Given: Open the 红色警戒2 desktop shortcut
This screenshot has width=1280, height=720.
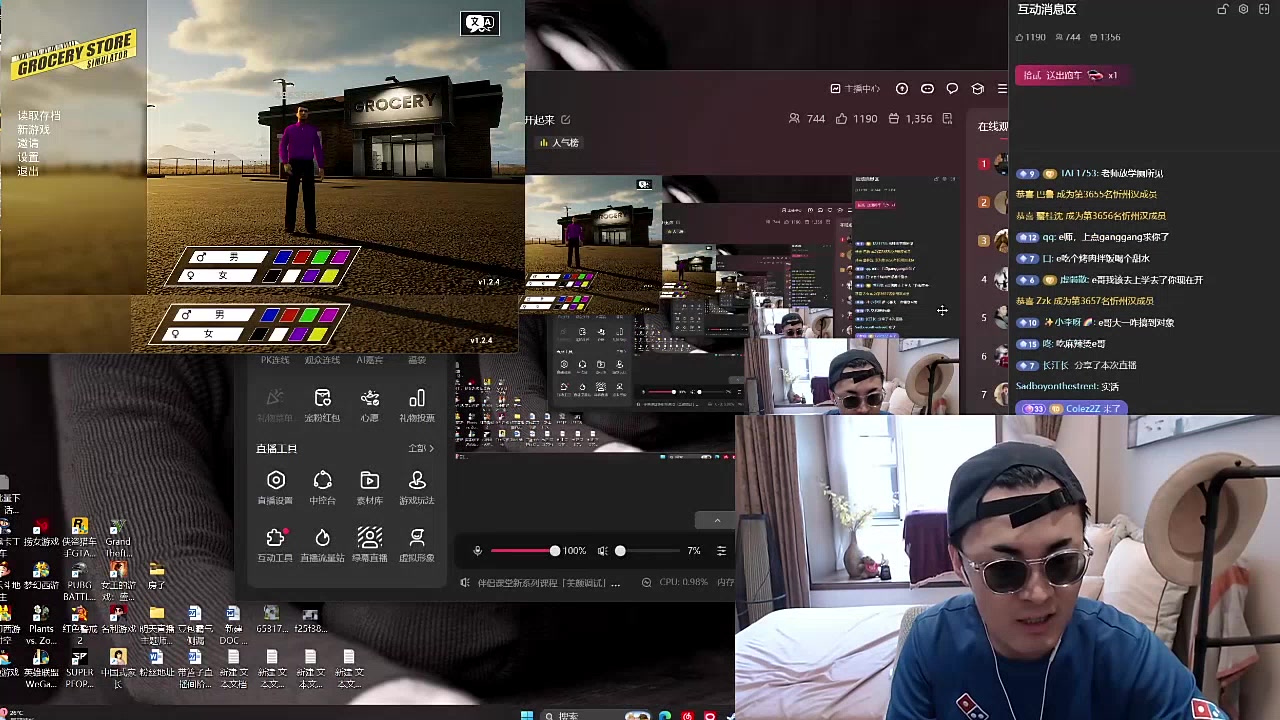Looking at the screenshot, I should point(79,625).
